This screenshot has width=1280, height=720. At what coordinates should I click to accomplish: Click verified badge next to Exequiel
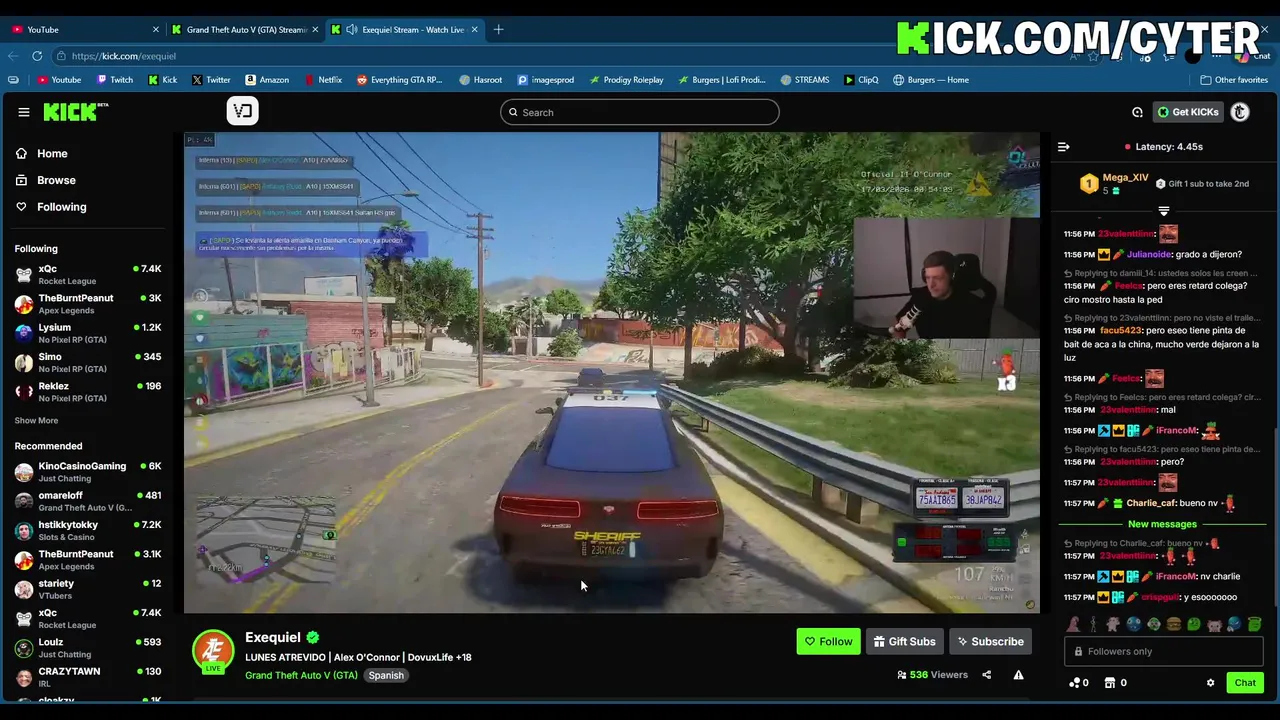coord(313,637)
